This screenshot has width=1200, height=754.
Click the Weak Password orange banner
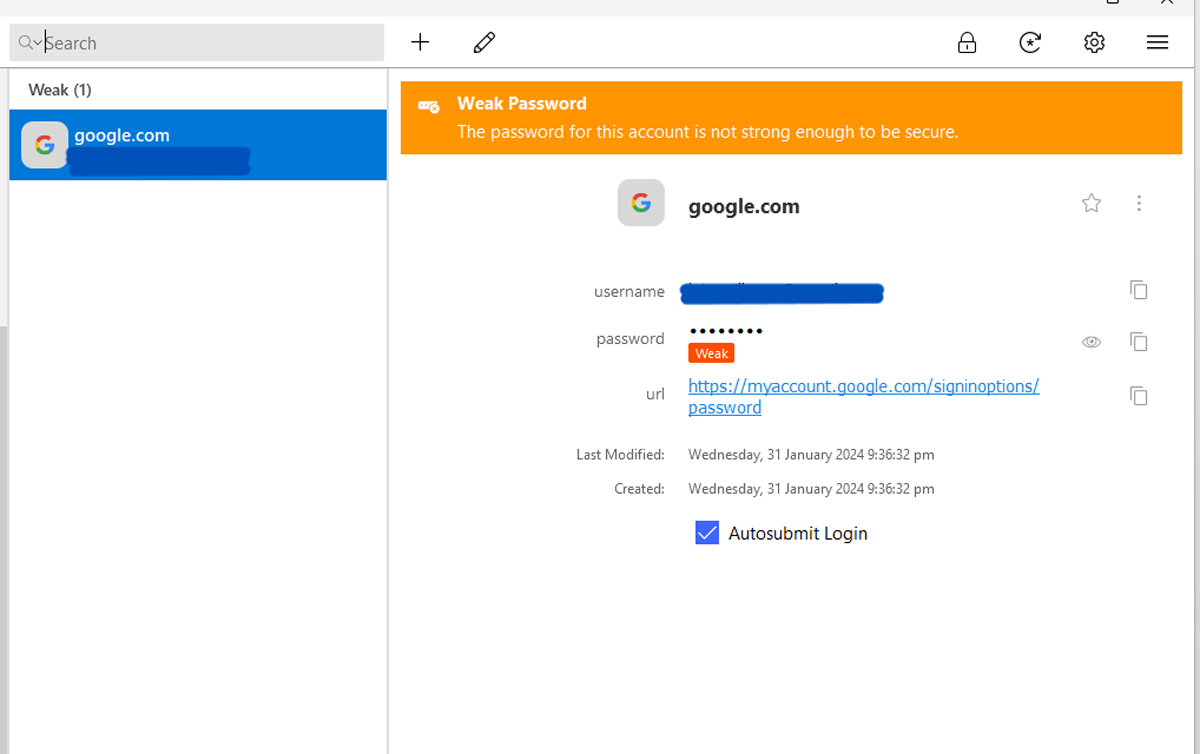click(x=790, y=118)
